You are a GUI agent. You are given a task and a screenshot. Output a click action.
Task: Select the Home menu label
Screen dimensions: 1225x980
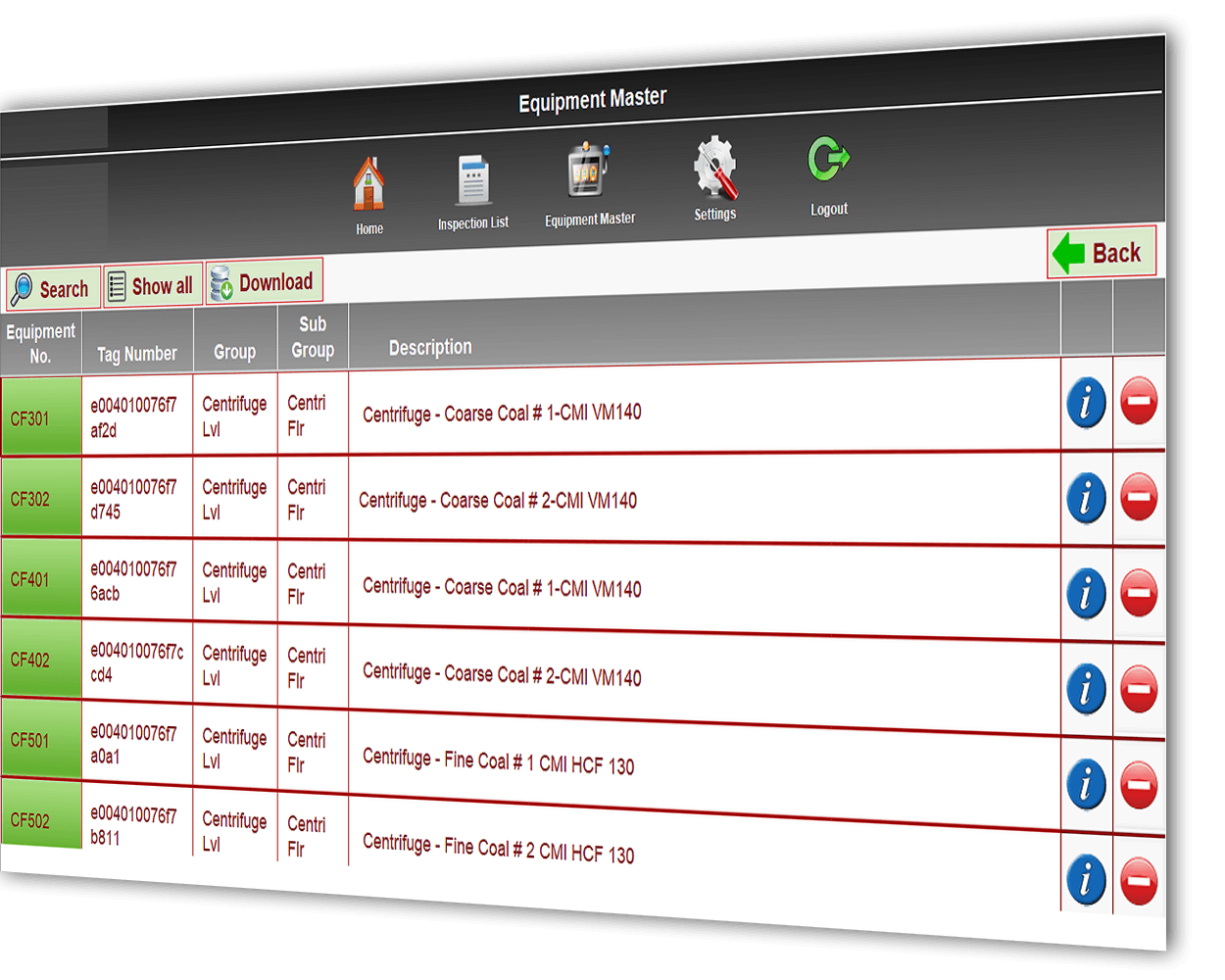point(369,229)
